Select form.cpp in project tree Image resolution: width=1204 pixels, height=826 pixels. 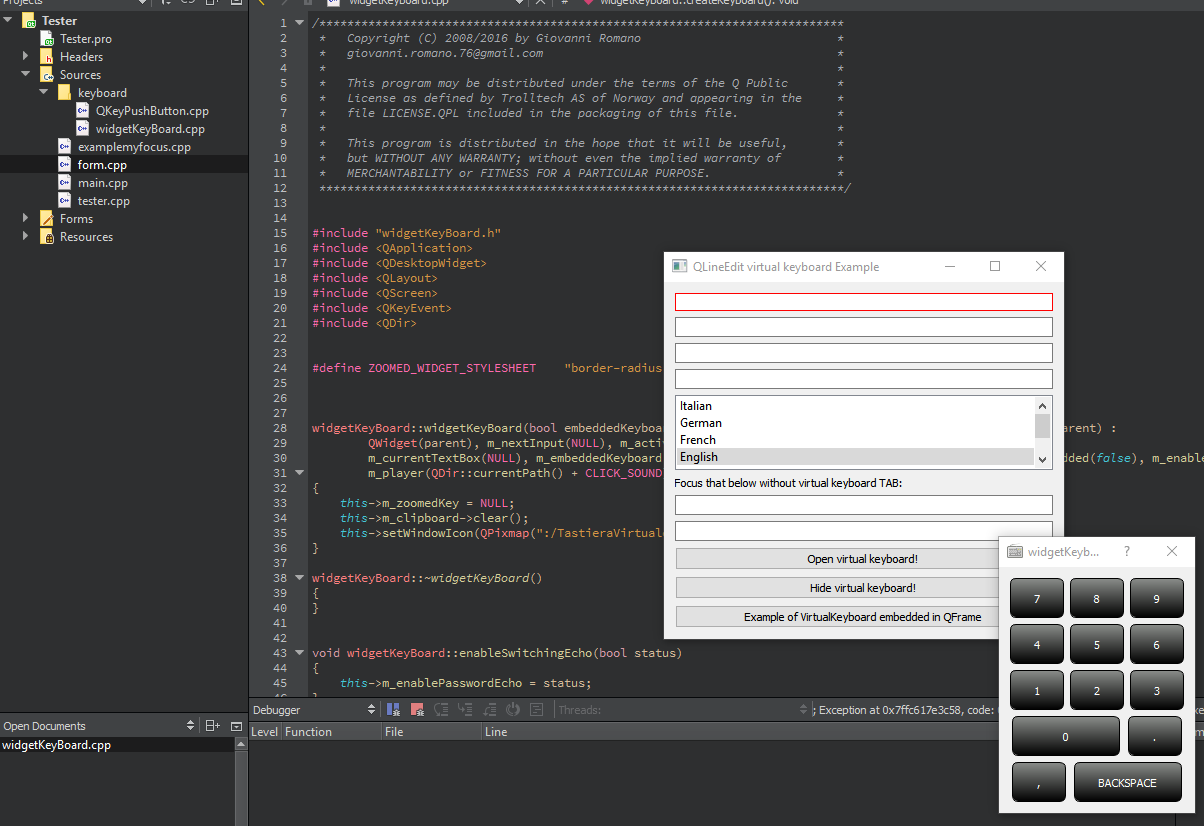[x=102, y=164]
